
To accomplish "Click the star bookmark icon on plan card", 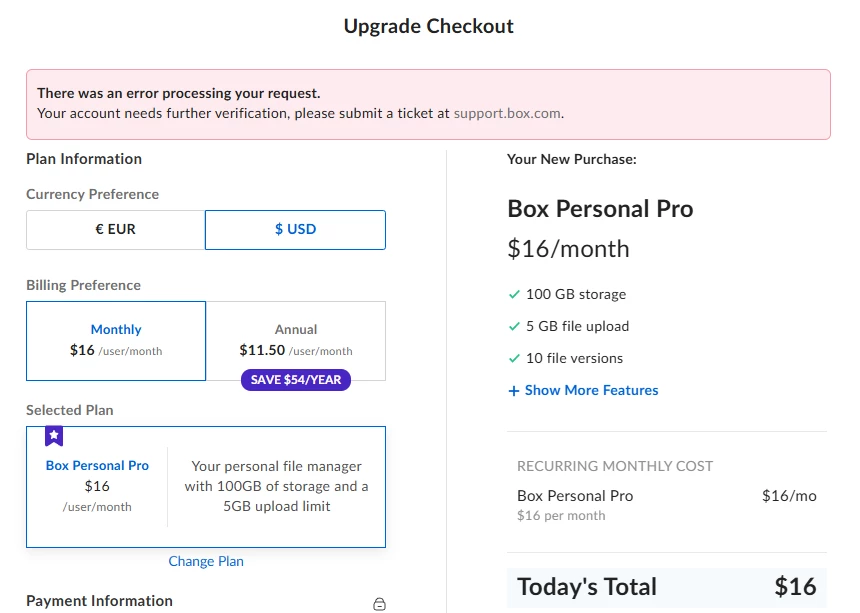I will [x=54, y=436].
